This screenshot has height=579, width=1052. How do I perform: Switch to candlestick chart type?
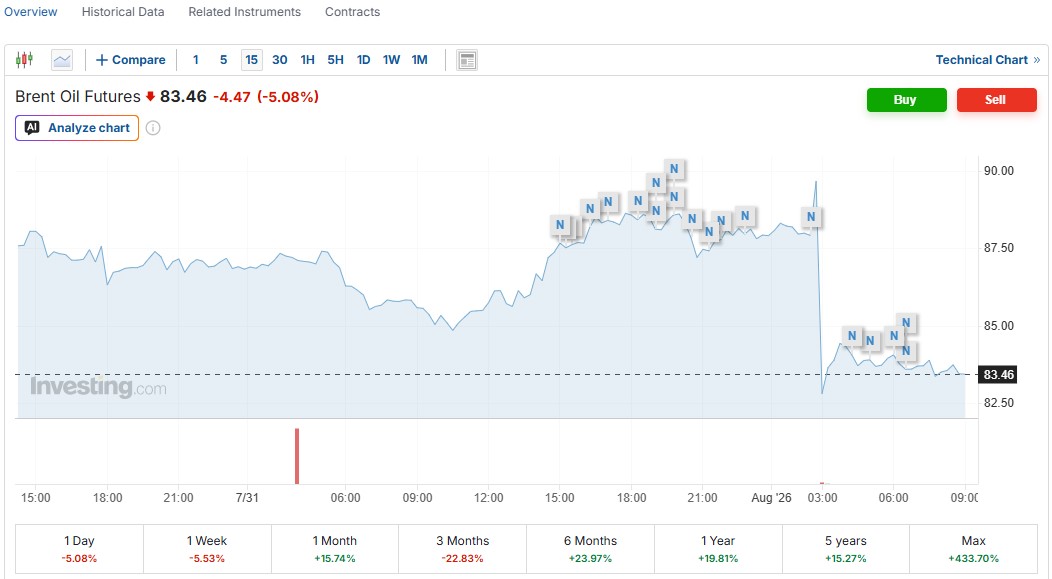click(x=24, y=60)
